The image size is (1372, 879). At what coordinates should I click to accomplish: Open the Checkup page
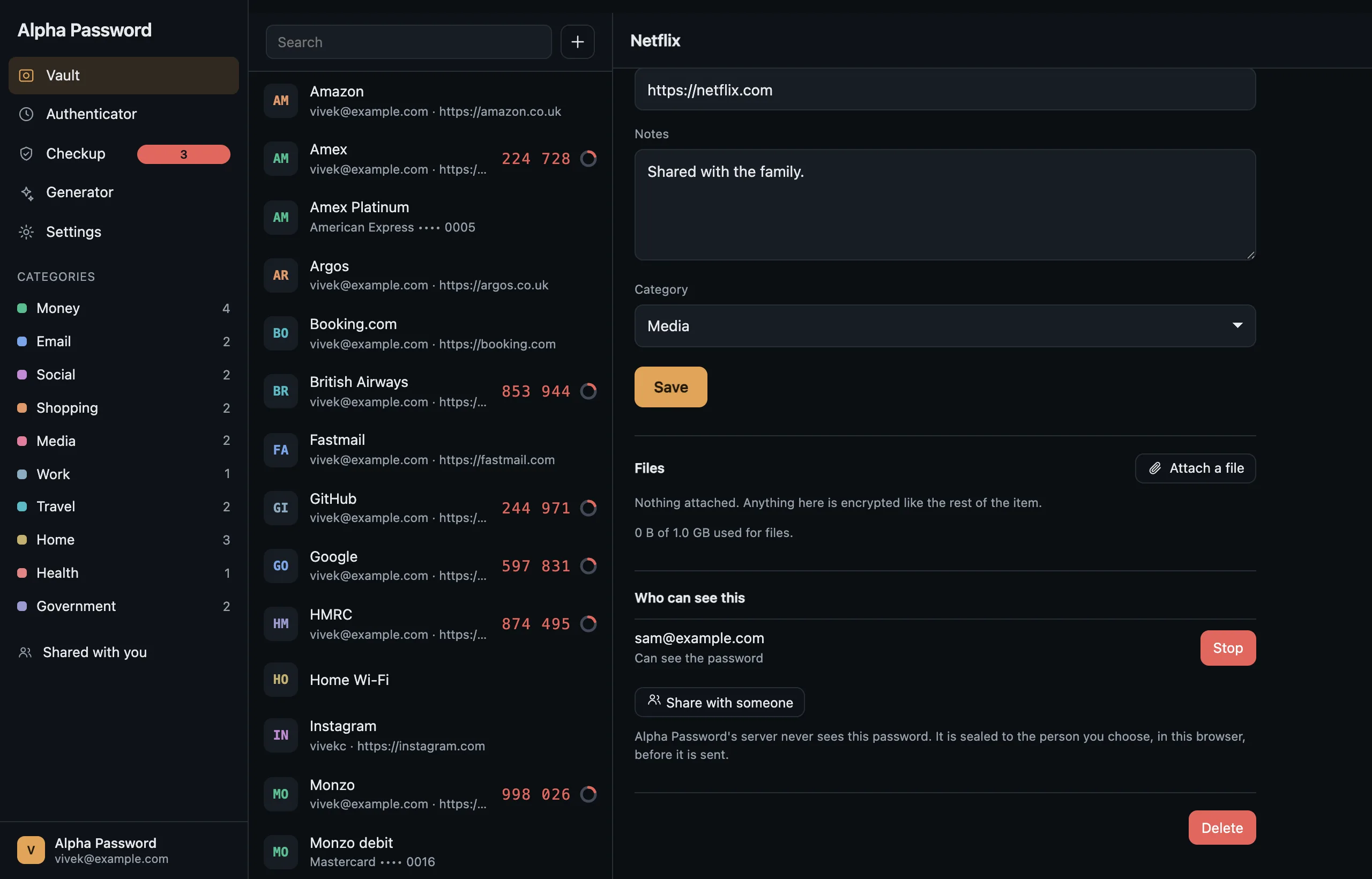(124, 153)
